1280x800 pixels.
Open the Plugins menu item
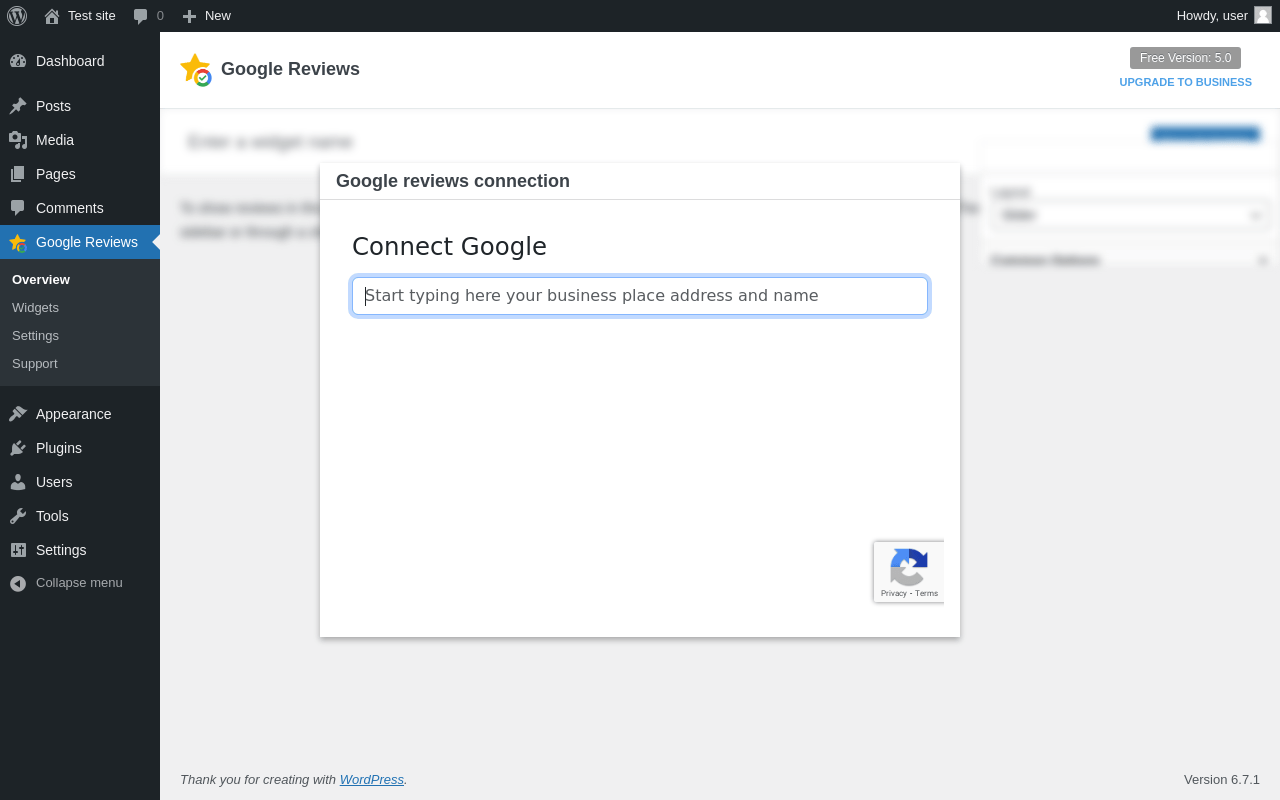(x=80, y=448)
